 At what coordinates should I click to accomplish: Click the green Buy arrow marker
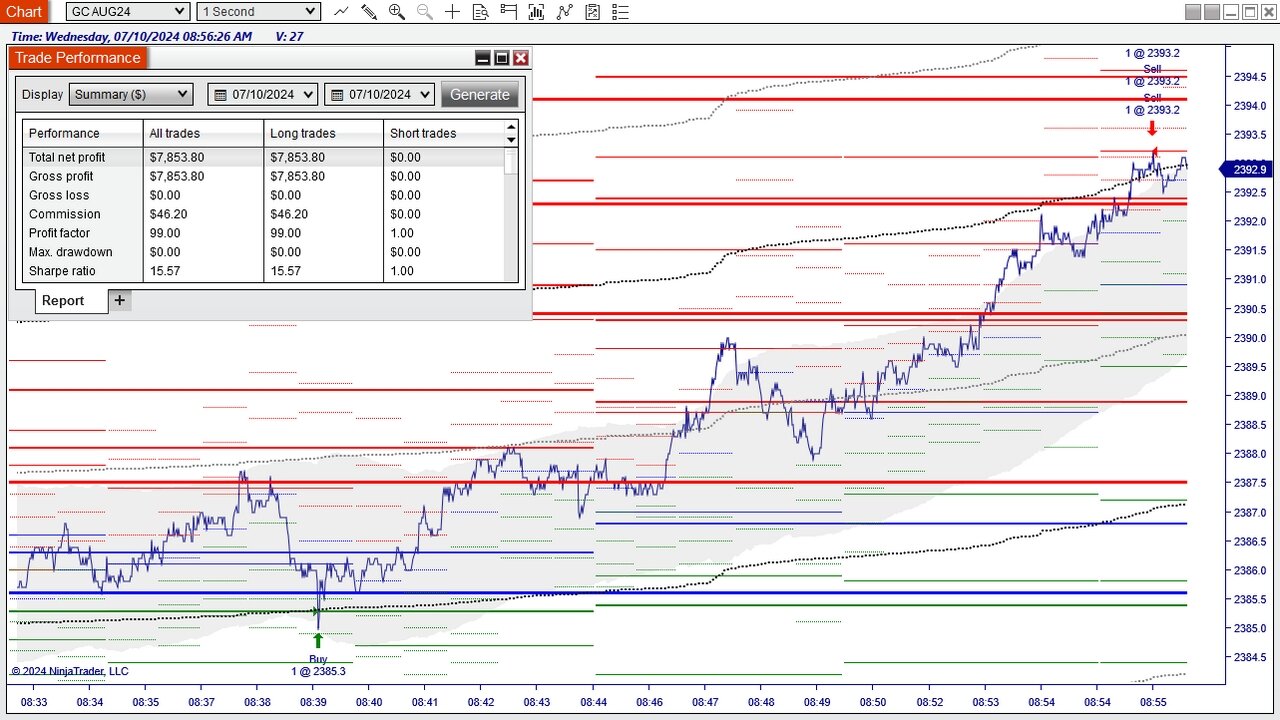pos(318,640)
